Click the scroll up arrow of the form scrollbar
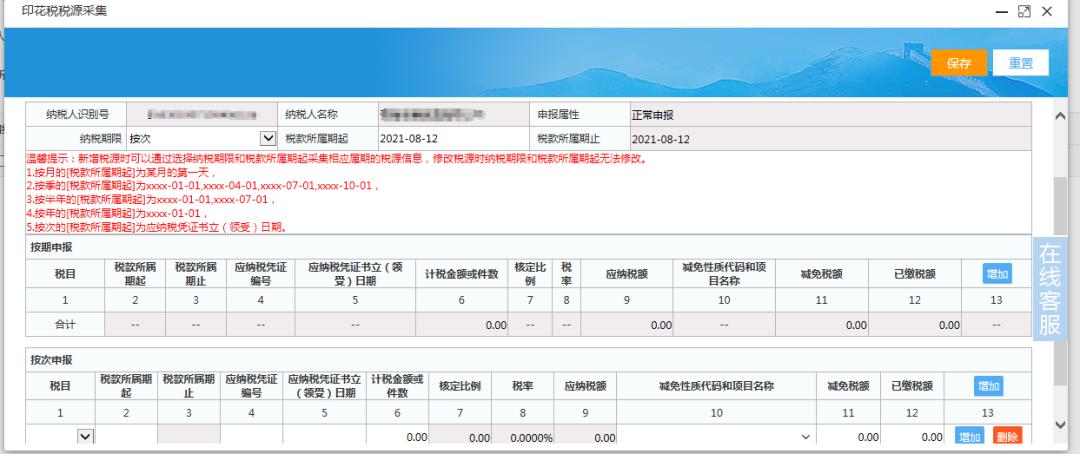Image resolution: width=1080 pixels, height=454 pixels. (1060, 116)
